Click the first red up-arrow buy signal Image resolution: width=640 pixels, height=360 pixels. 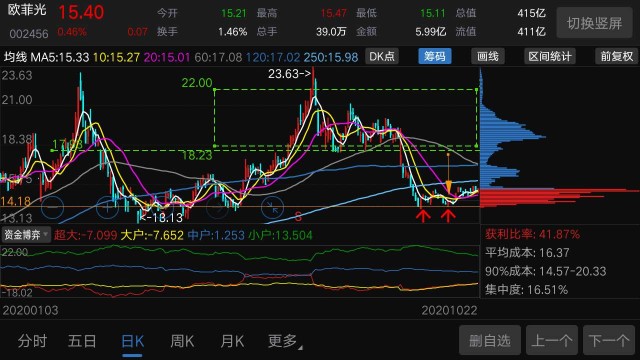click(423, 216)
